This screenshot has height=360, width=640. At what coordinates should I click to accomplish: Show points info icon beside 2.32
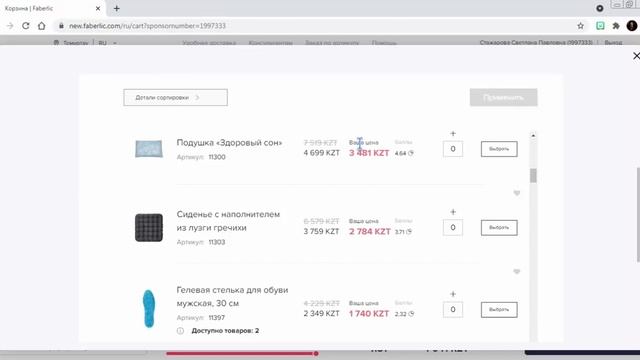click(411, 313)
